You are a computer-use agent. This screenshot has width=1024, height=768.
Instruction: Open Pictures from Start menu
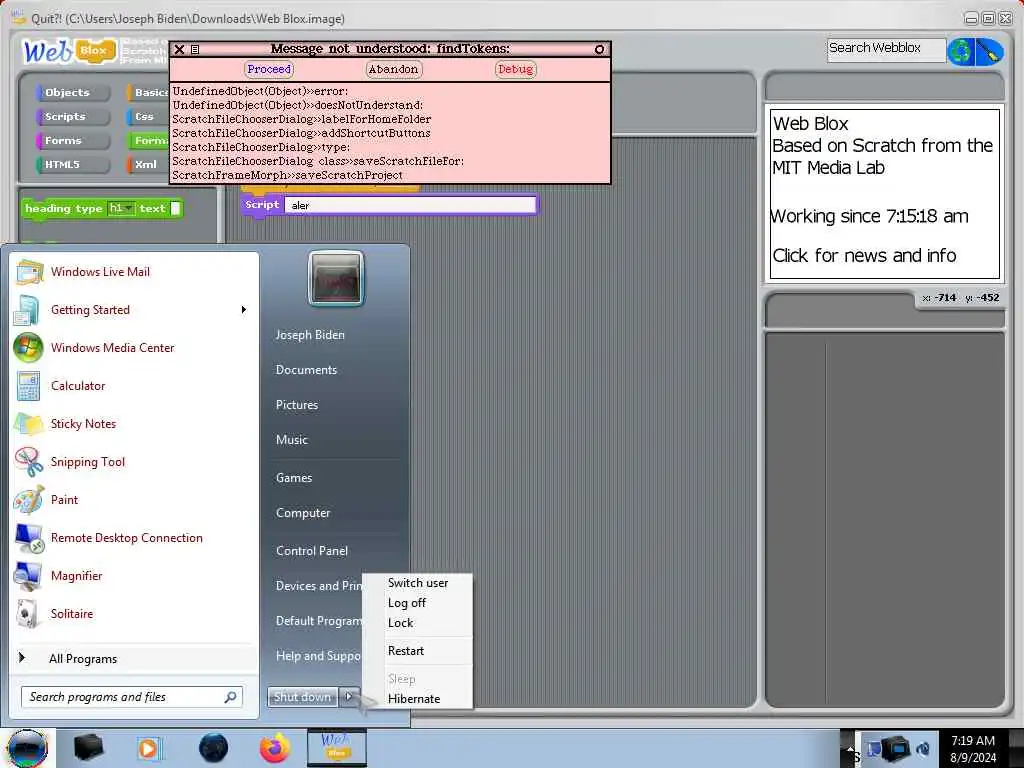point(297,405)
